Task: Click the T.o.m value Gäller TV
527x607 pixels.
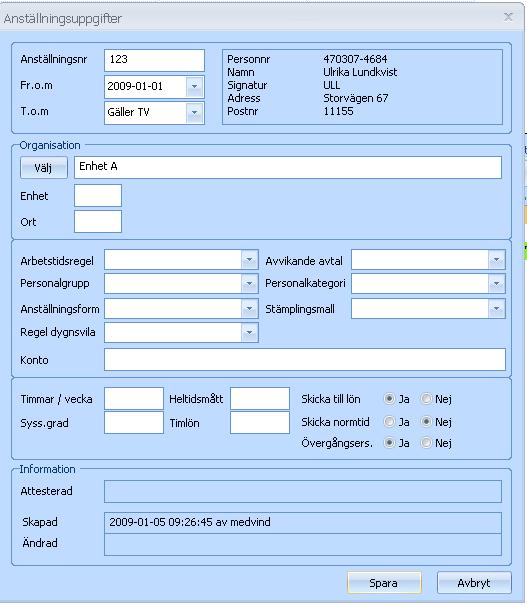Action: click(128, 112)
